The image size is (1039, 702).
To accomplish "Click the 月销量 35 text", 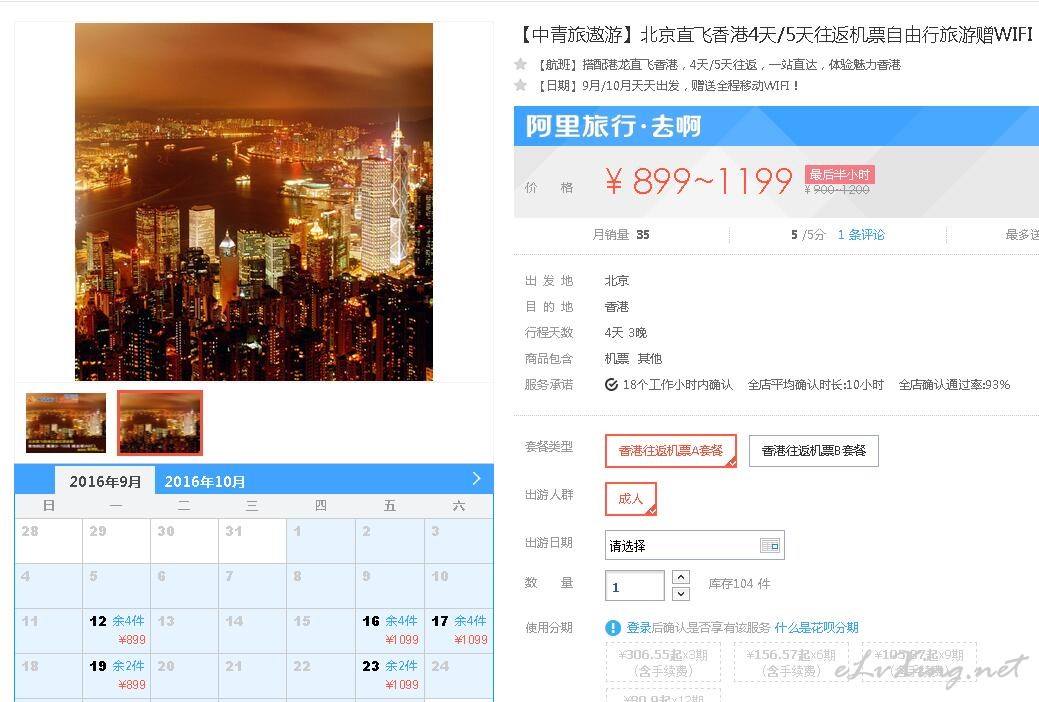I will 620,235.
